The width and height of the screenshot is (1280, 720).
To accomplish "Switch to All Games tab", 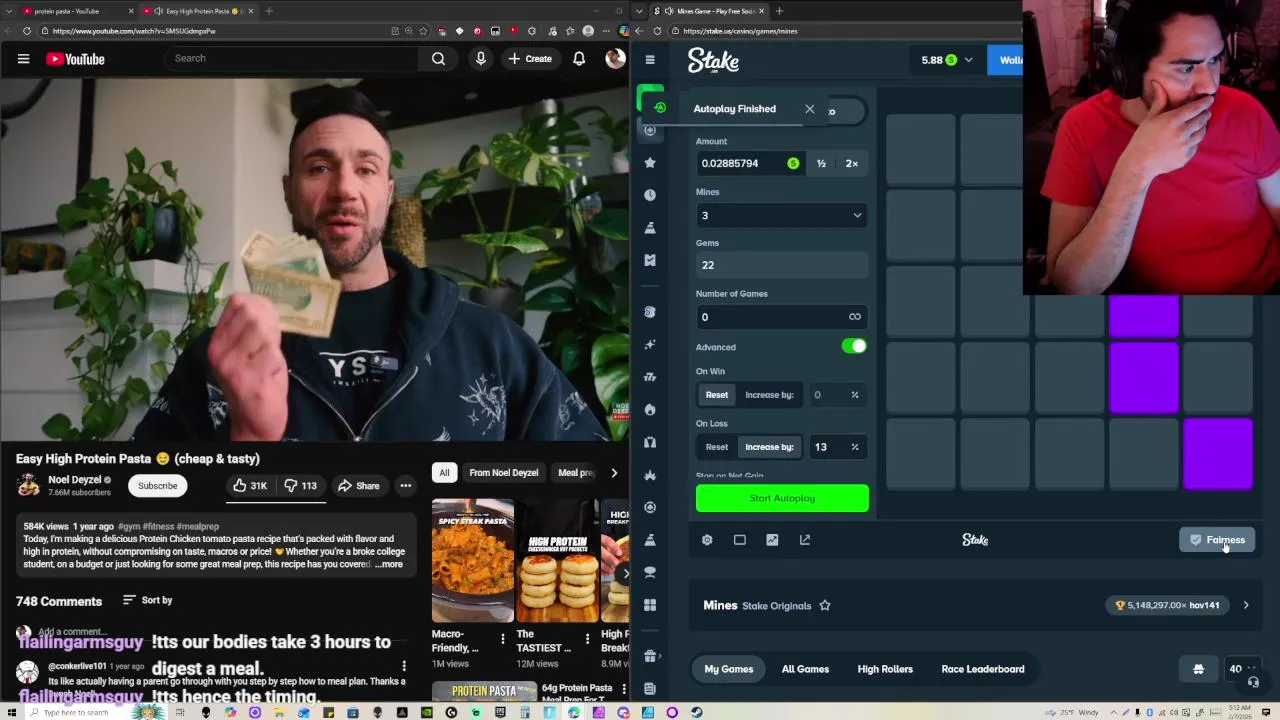I will (805, 669).
